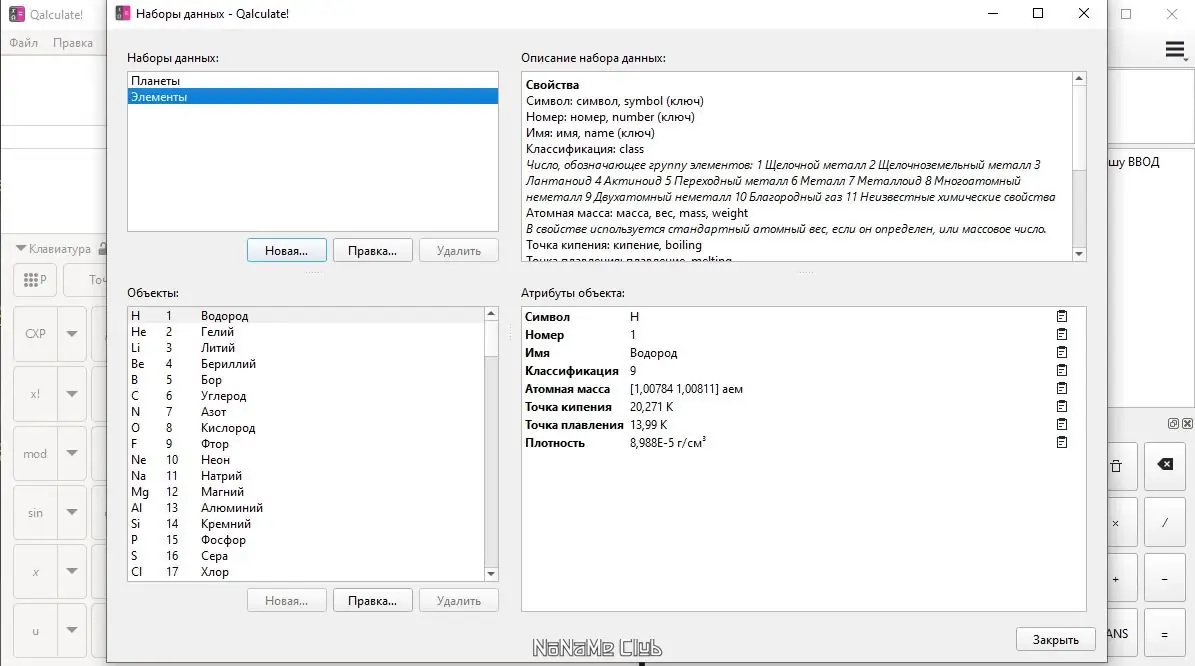Click the sin keypad button
Screen dimensions: 1195x666
[x=35, y=513]
